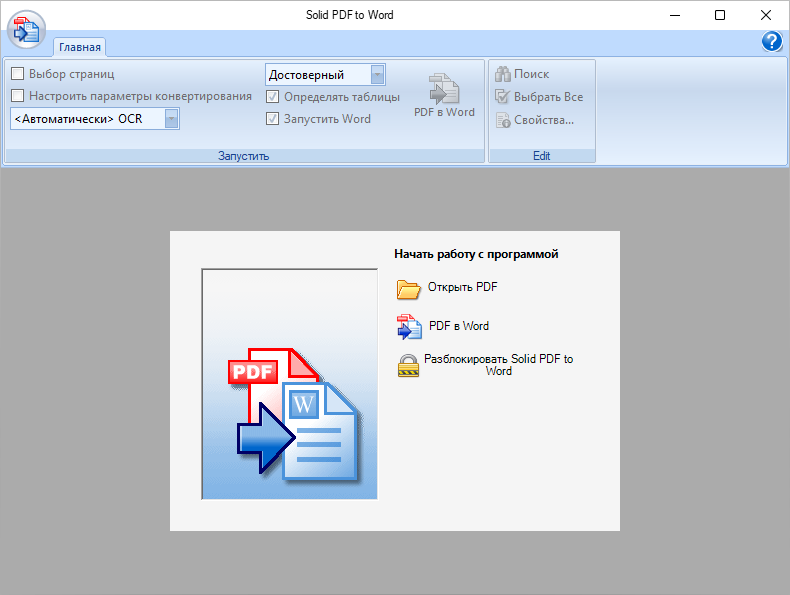Click the Свойства document icon

coord(502,120)
